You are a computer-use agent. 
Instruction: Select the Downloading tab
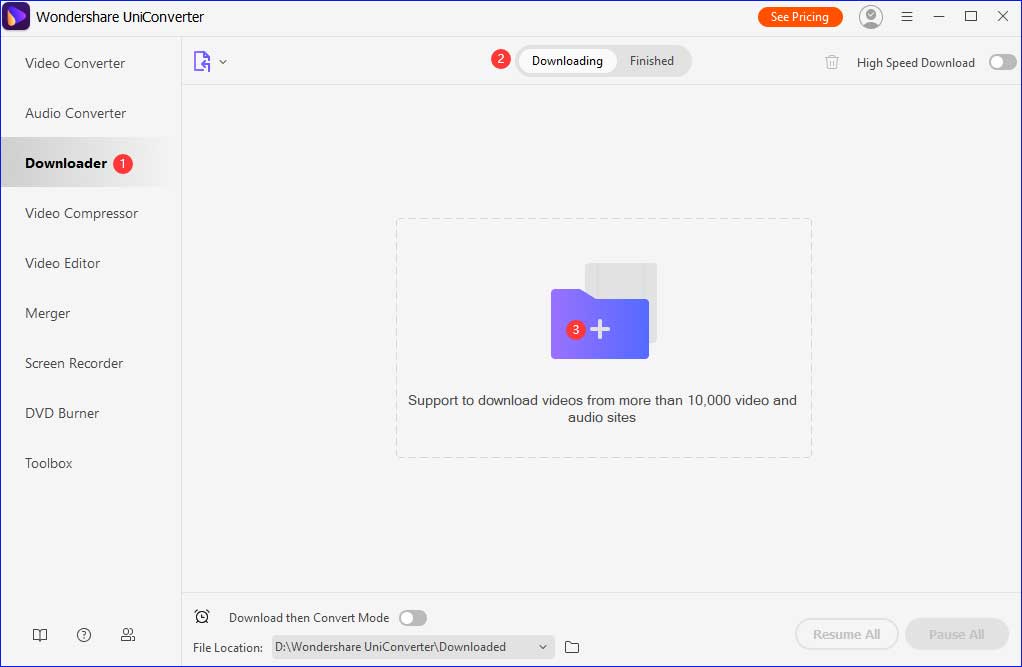pos(567,61)
